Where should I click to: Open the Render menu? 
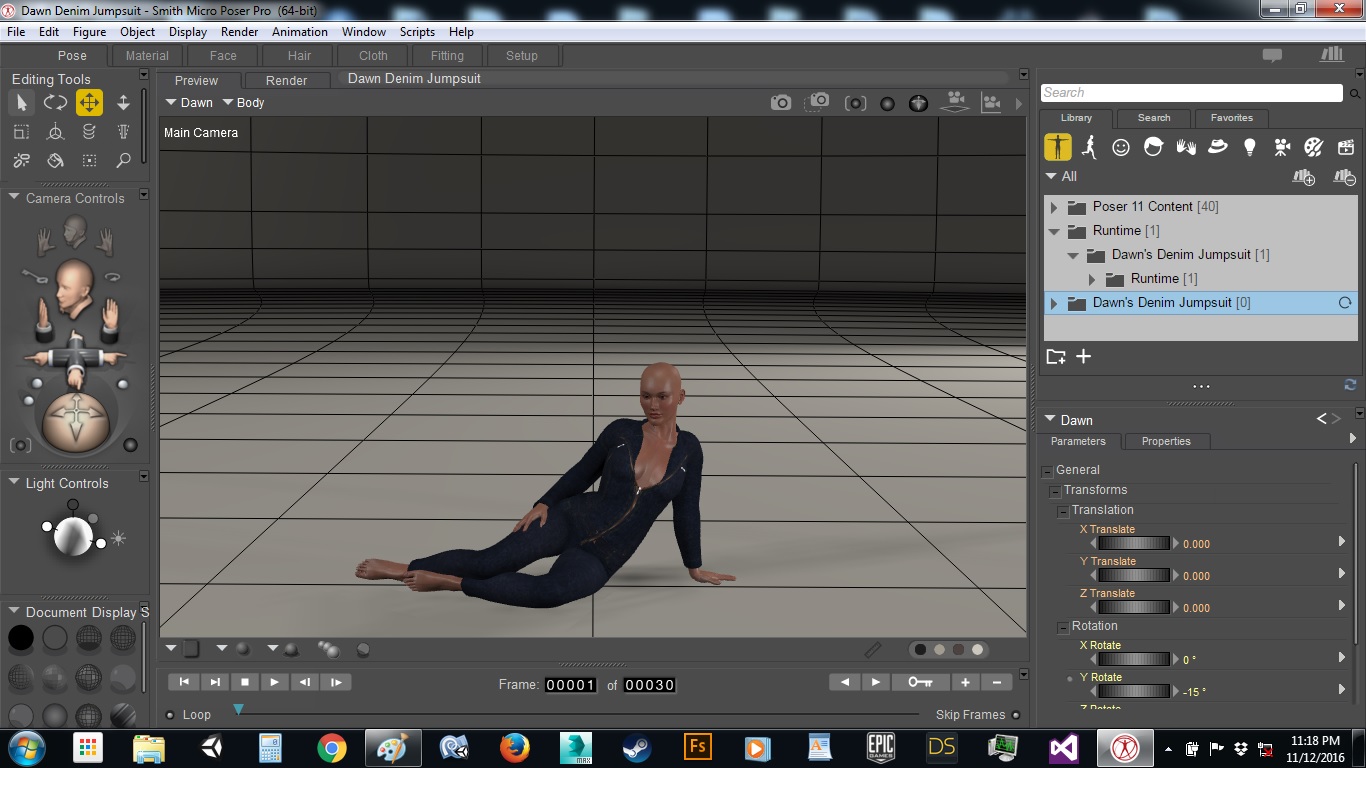pos(239,32)
